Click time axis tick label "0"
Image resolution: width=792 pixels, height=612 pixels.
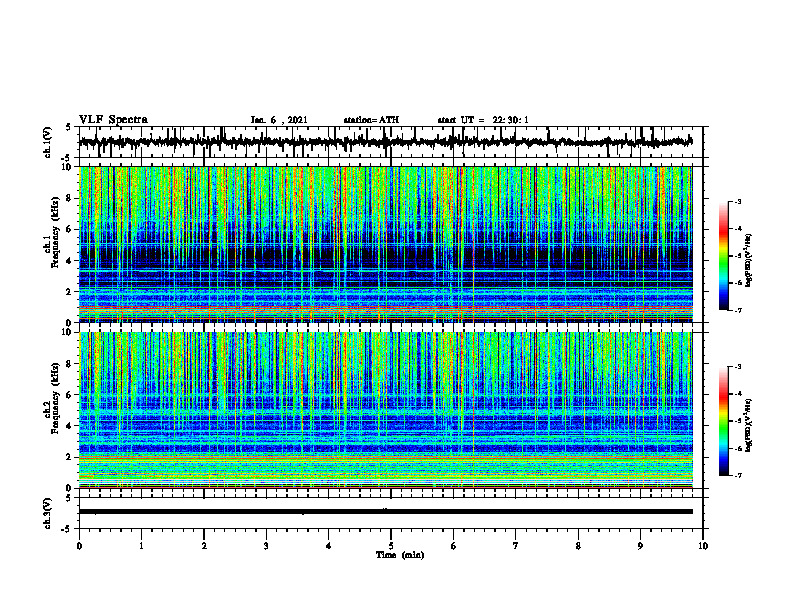pos(79,546)
